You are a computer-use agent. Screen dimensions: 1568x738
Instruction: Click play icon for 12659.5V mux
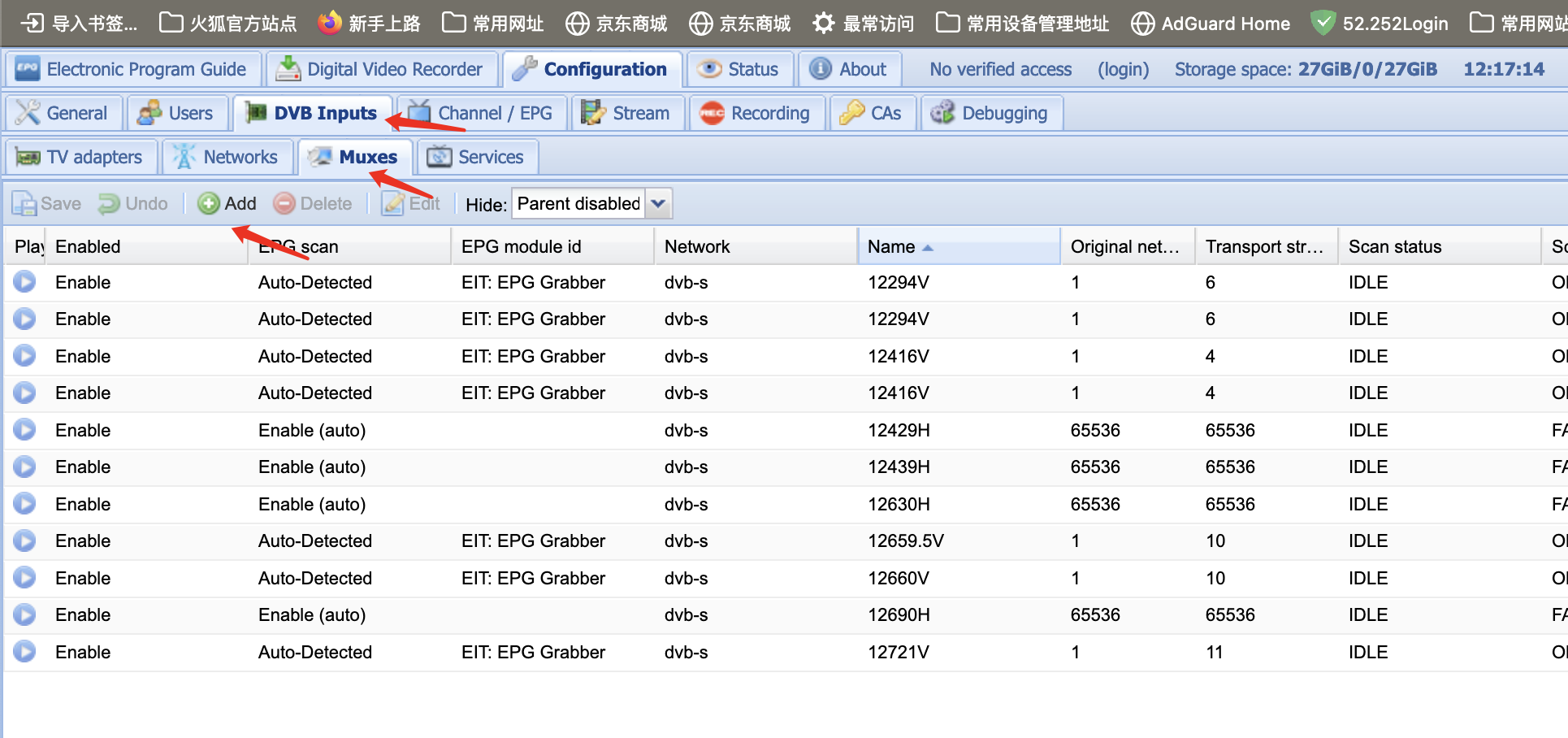click(24, 540)
